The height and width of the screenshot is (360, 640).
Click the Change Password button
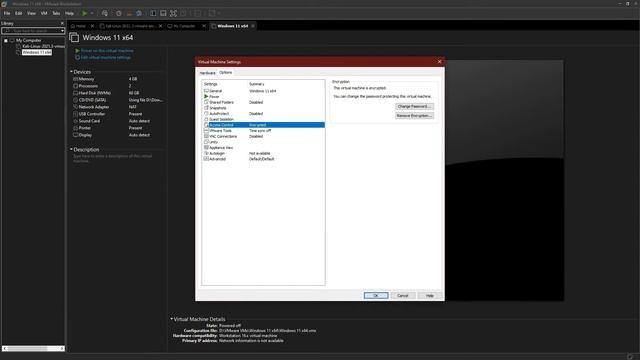click(414, 107)
